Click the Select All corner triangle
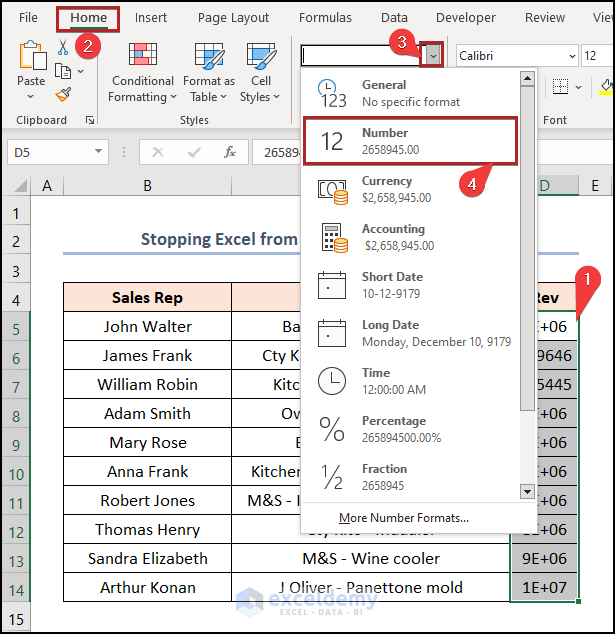 20,186
